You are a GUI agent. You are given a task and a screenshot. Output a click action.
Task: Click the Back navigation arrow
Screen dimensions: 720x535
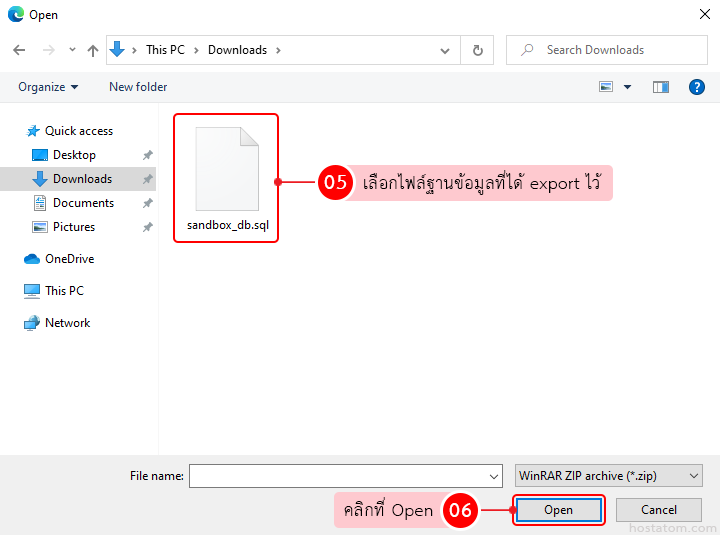click(x=18, y=50)
